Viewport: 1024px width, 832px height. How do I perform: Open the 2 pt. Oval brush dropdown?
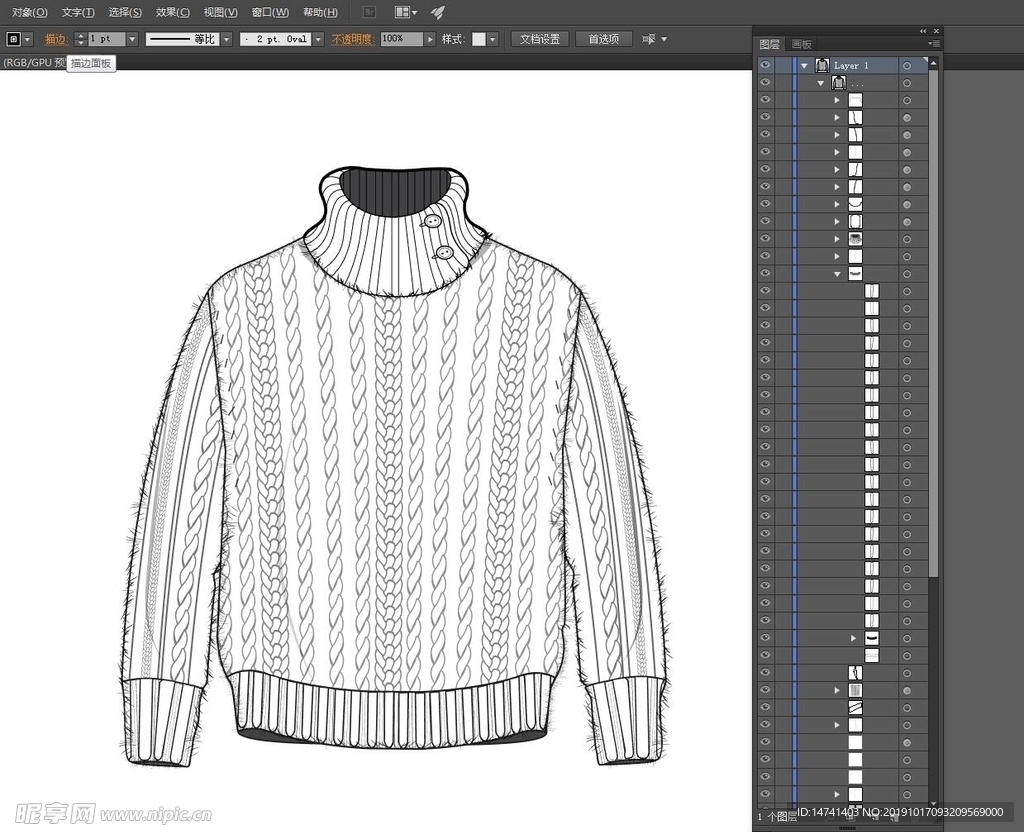pyautogui.click(x=318, y=39)
